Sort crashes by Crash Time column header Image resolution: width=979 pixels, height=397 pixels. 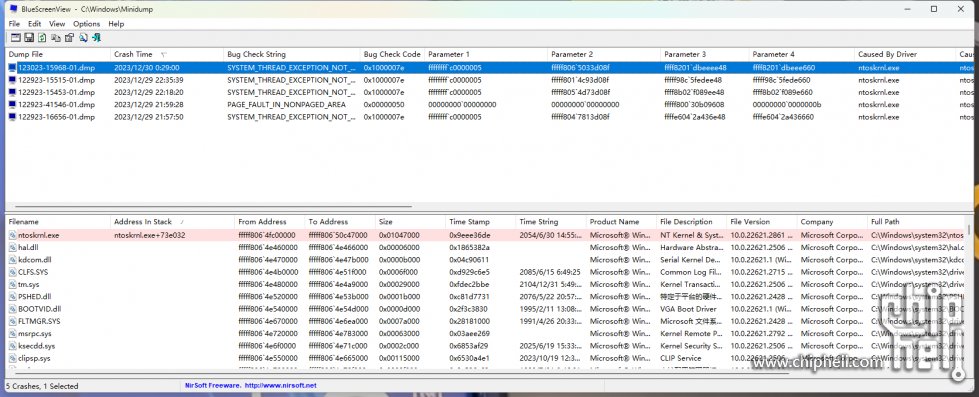click(167, 54)
